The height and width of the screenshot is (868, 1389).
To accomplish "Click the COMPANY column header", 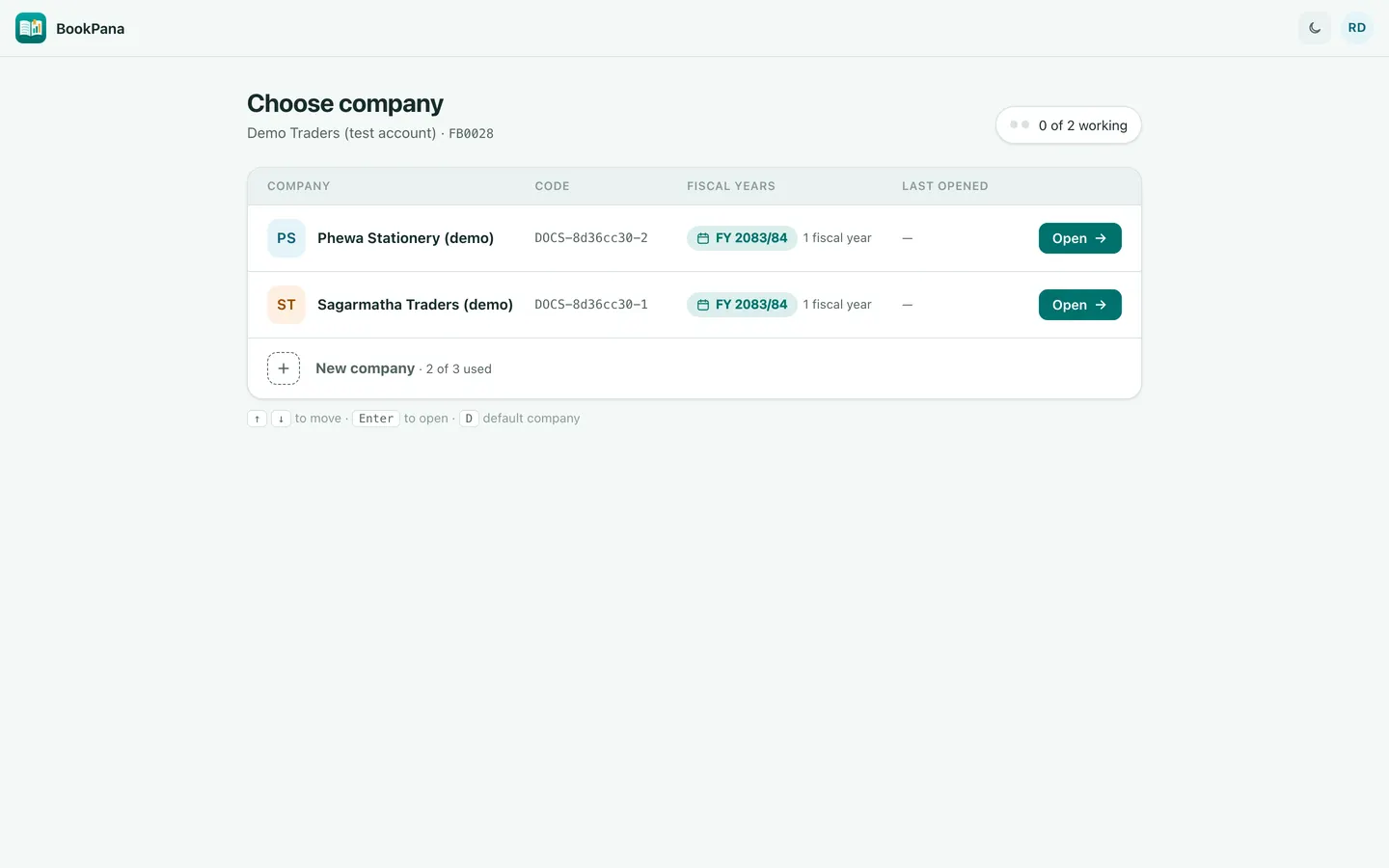I will click(x=299, y=186).
